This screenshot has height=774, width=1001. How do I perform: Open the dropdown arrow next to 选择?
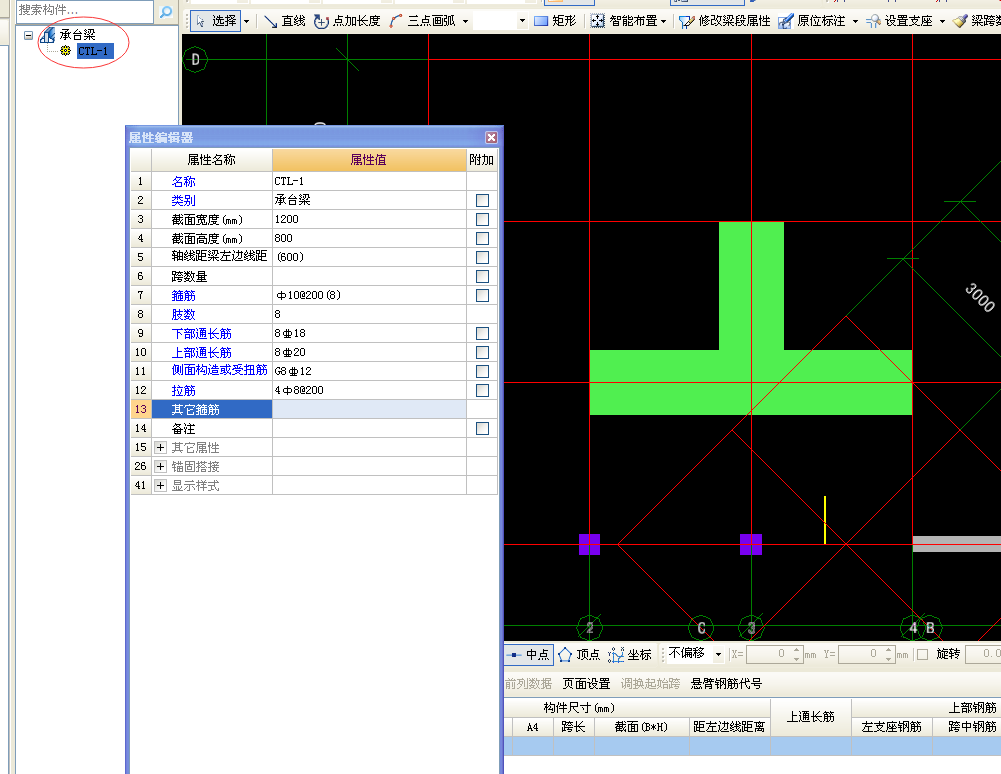(246, 21)
